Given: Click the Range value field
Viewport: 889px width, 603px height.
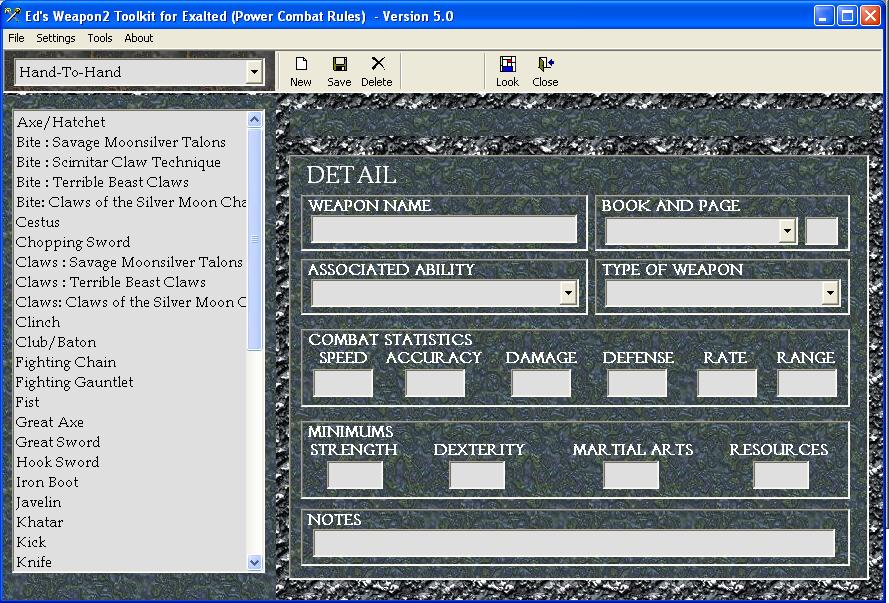Looking at the screenshot, I should (807, 383).
